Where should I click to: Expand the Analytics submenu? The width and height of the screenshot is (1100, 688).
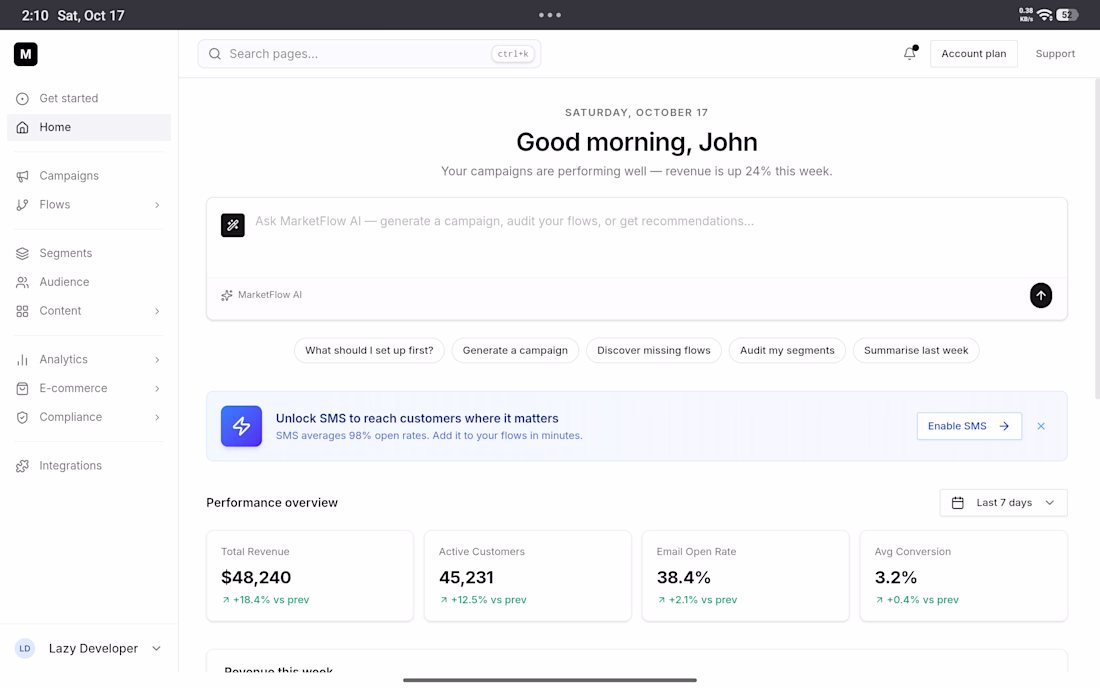[157, 360]
